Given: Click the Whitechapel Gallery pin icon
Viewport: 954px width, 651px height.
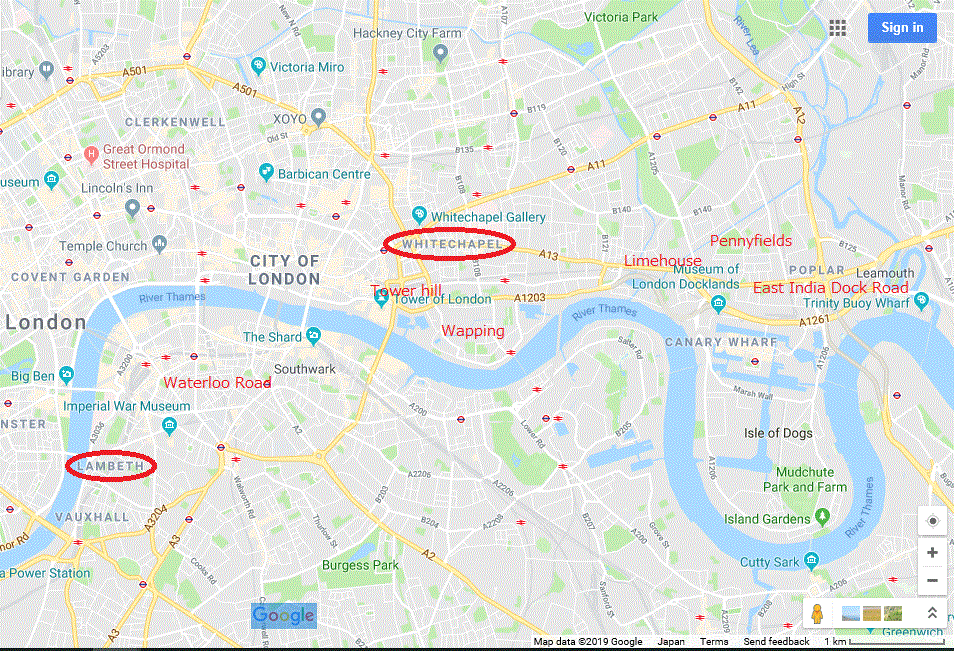Looking at the screenshot, I should click(419, 215).
